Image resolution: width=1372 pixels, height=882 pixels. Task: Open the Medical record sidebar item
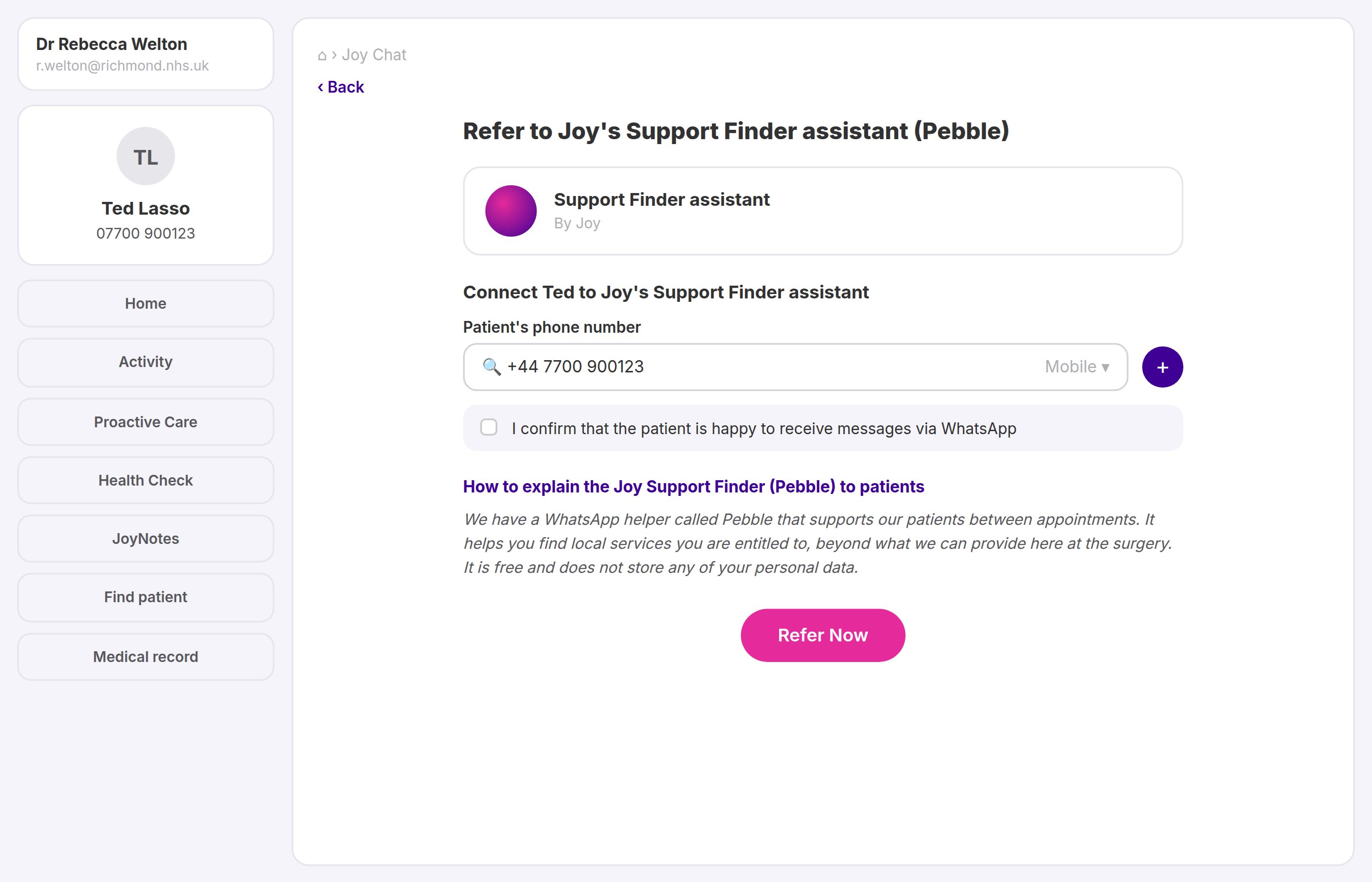pos(146,657)
